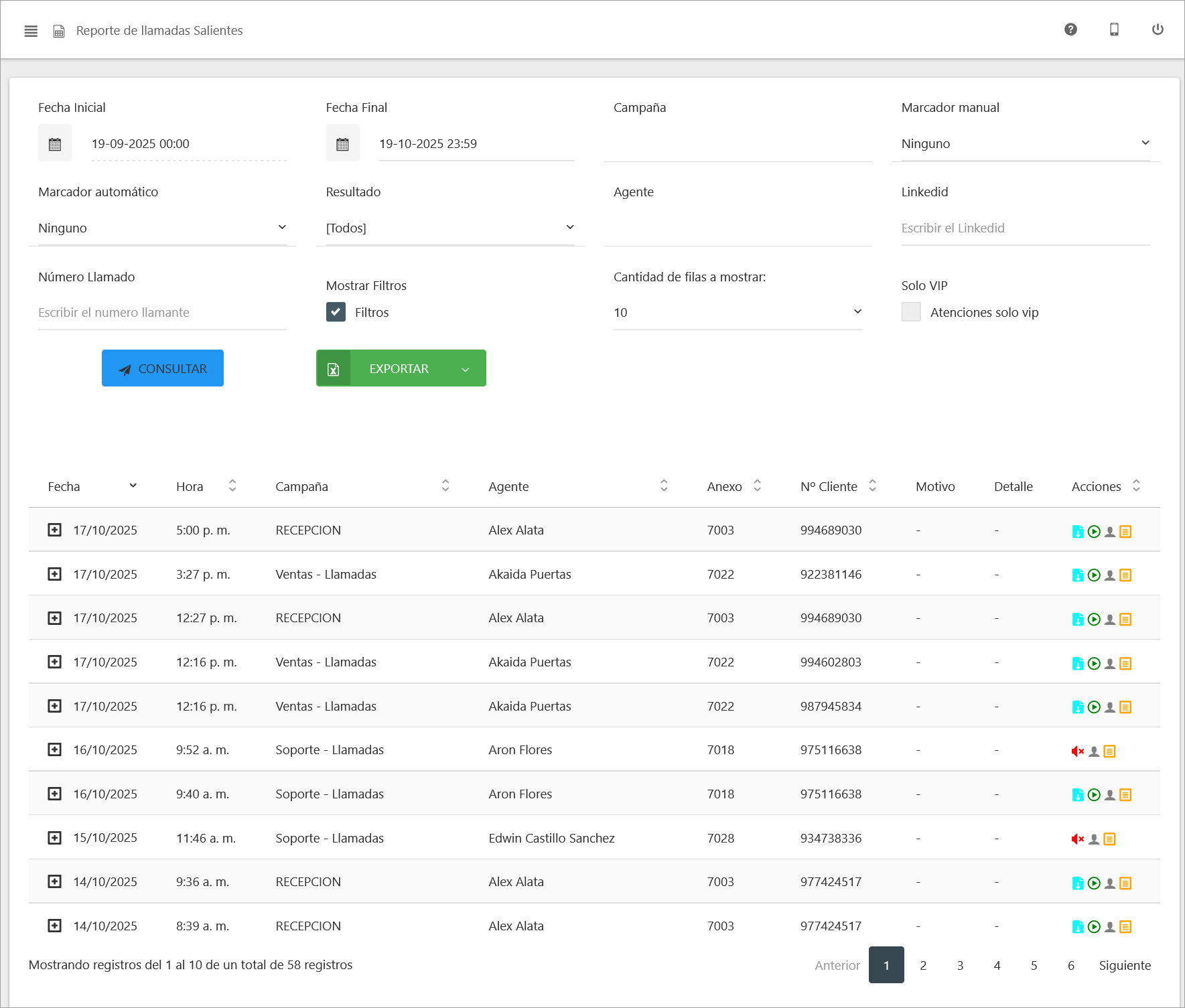Viewport: 1185px width, 1008px height.
Task: Enable the Atenciones solo vip checkbox
Action: point(910,312)
